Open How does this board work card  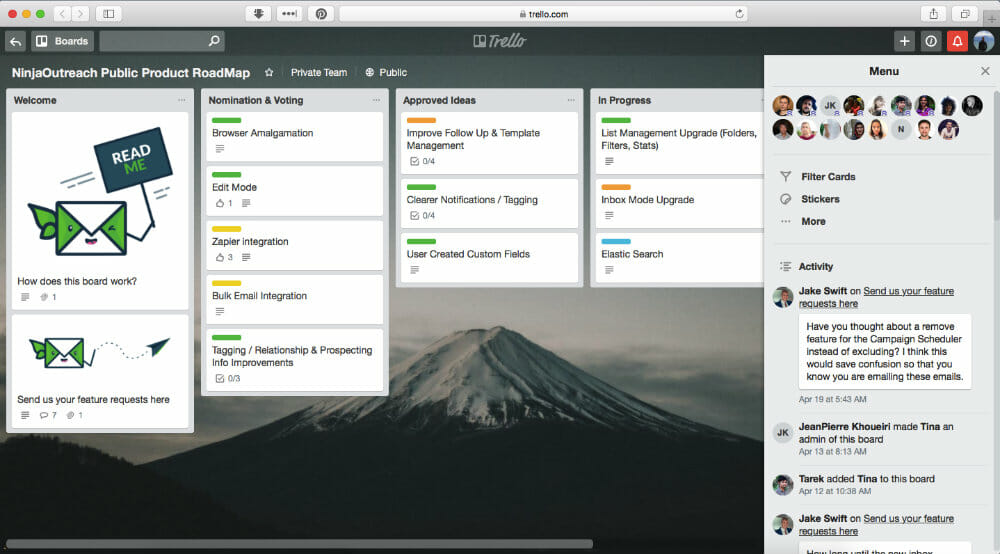(100, 211)
